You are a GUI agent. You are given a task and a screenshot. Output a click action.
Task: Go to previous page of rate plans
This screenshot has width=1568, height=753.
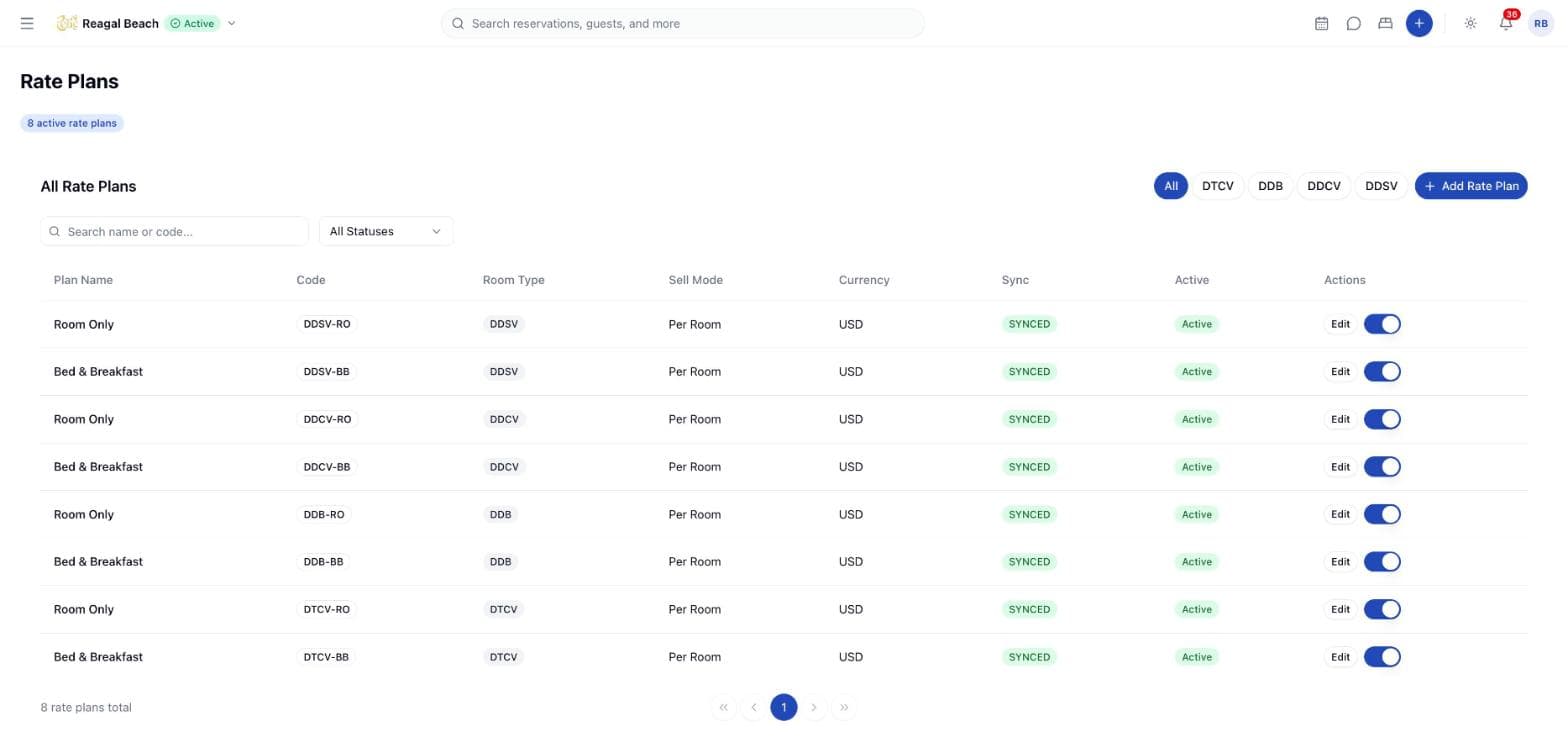click(753, 707)
